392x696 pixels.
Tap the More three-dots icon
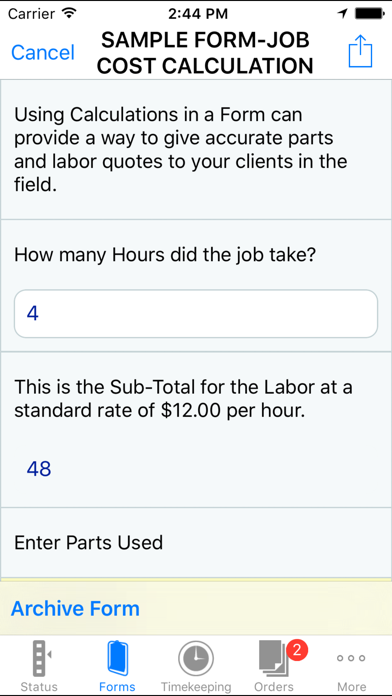coord(351,658)
